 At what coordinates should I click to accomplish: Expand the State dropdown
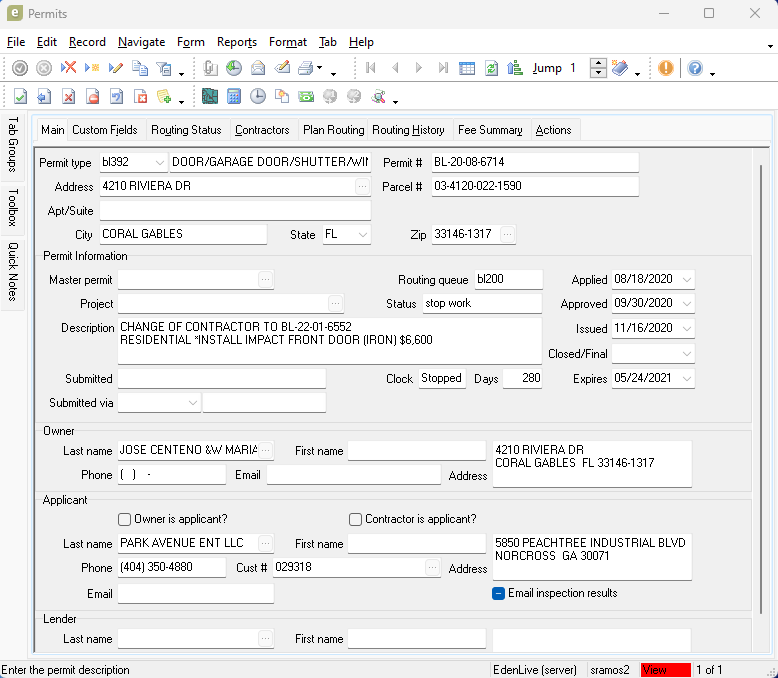point(362,234)
